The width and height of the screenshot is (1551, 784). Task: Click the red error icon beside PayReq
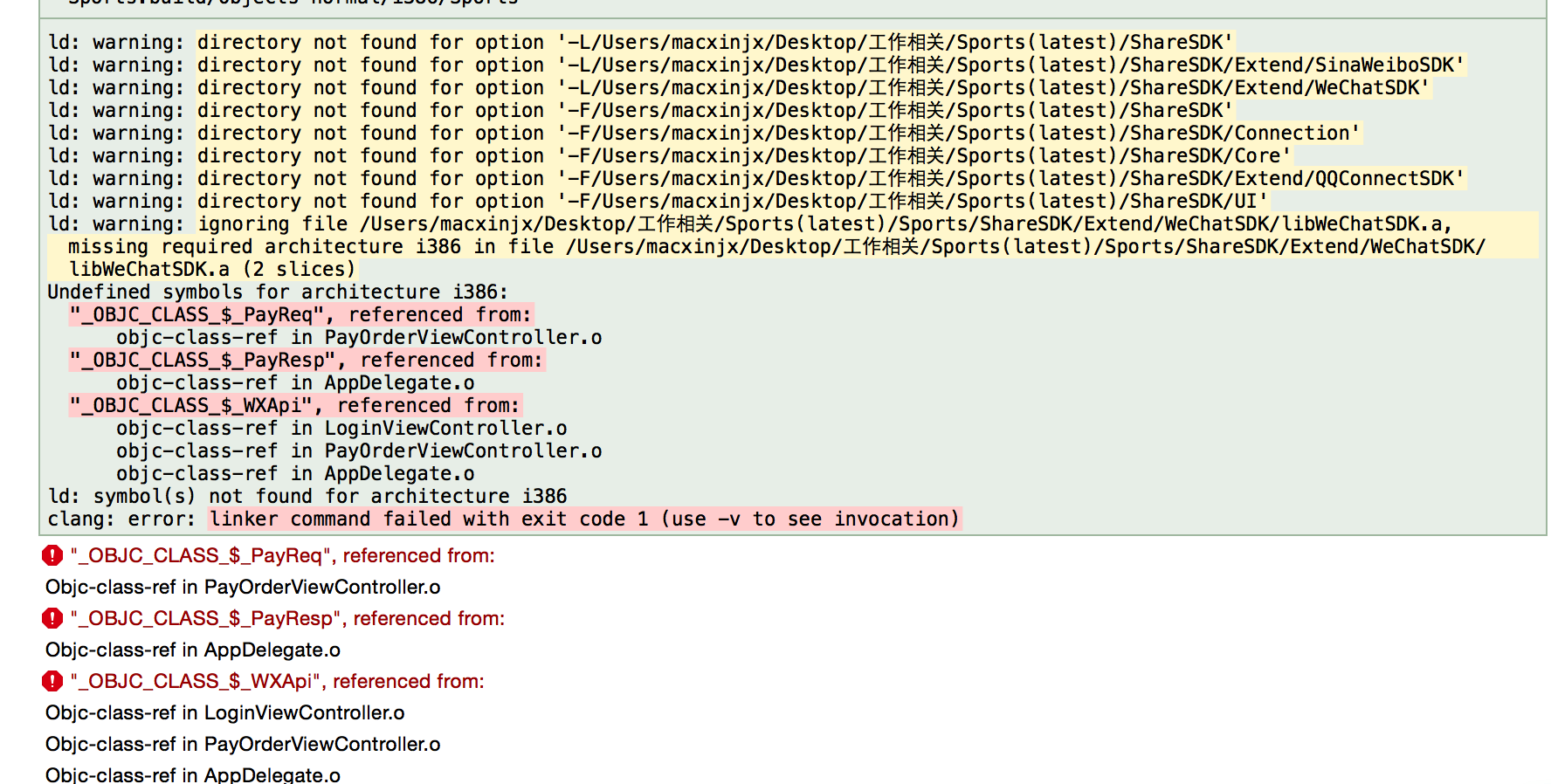tap(52, 555)
